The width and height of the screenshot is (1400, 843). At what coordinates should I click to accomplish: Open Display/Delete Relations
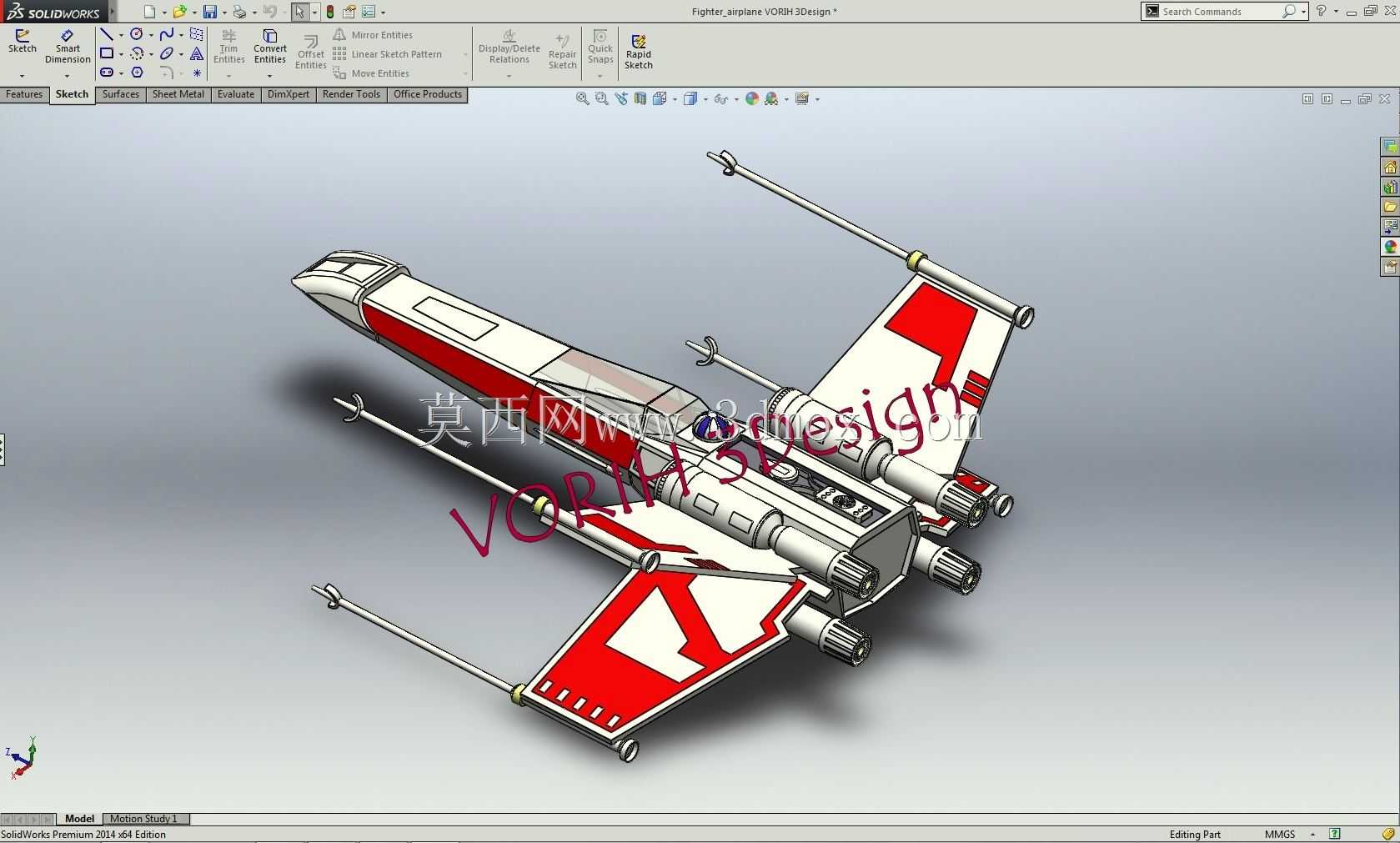(x=509, y=47)
